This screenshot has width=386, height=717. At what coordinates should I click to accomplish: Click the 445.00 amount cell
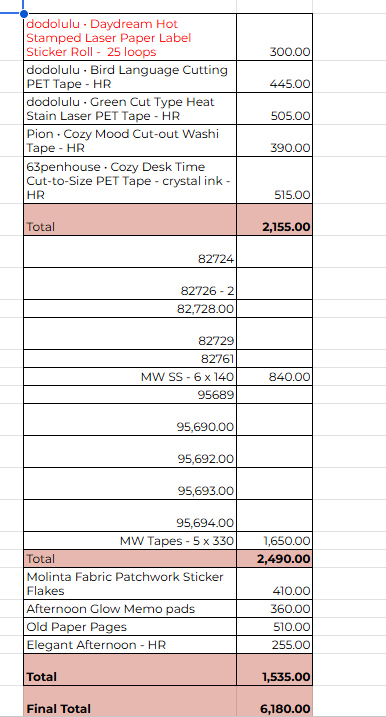pyautogui.click(x=274, y=76)
